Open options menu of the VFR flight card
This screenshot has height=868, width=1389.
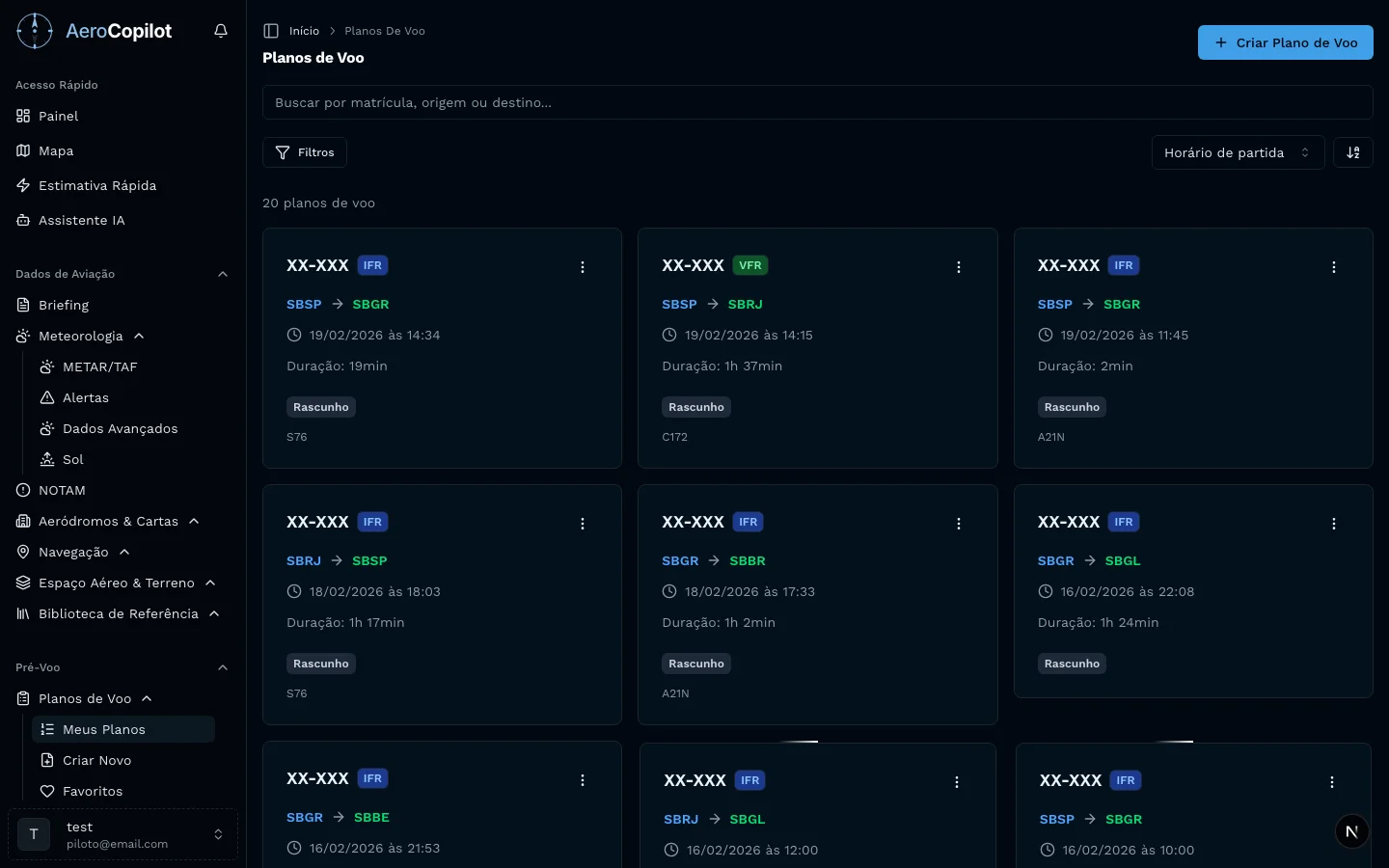click(x=958, y=267)
